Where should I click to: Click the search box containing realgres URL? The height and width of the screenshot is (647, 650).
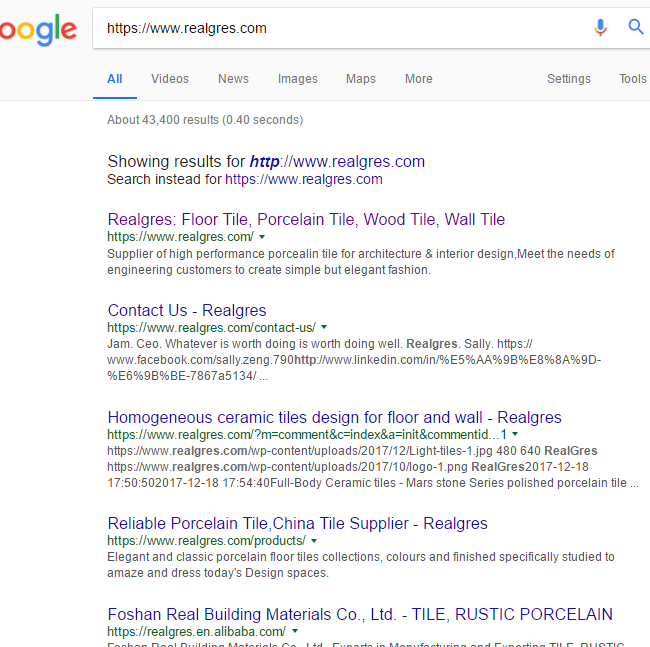tap(340, 28)
